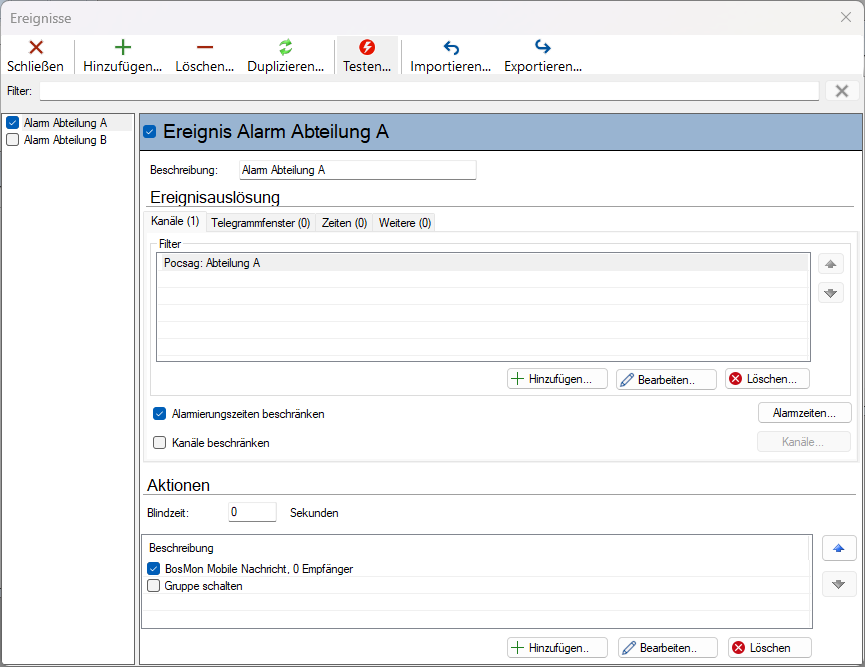Switch to the Telegrammfenster (0) tab
Viewport: 865px width, 667px height.
point(260,223)
